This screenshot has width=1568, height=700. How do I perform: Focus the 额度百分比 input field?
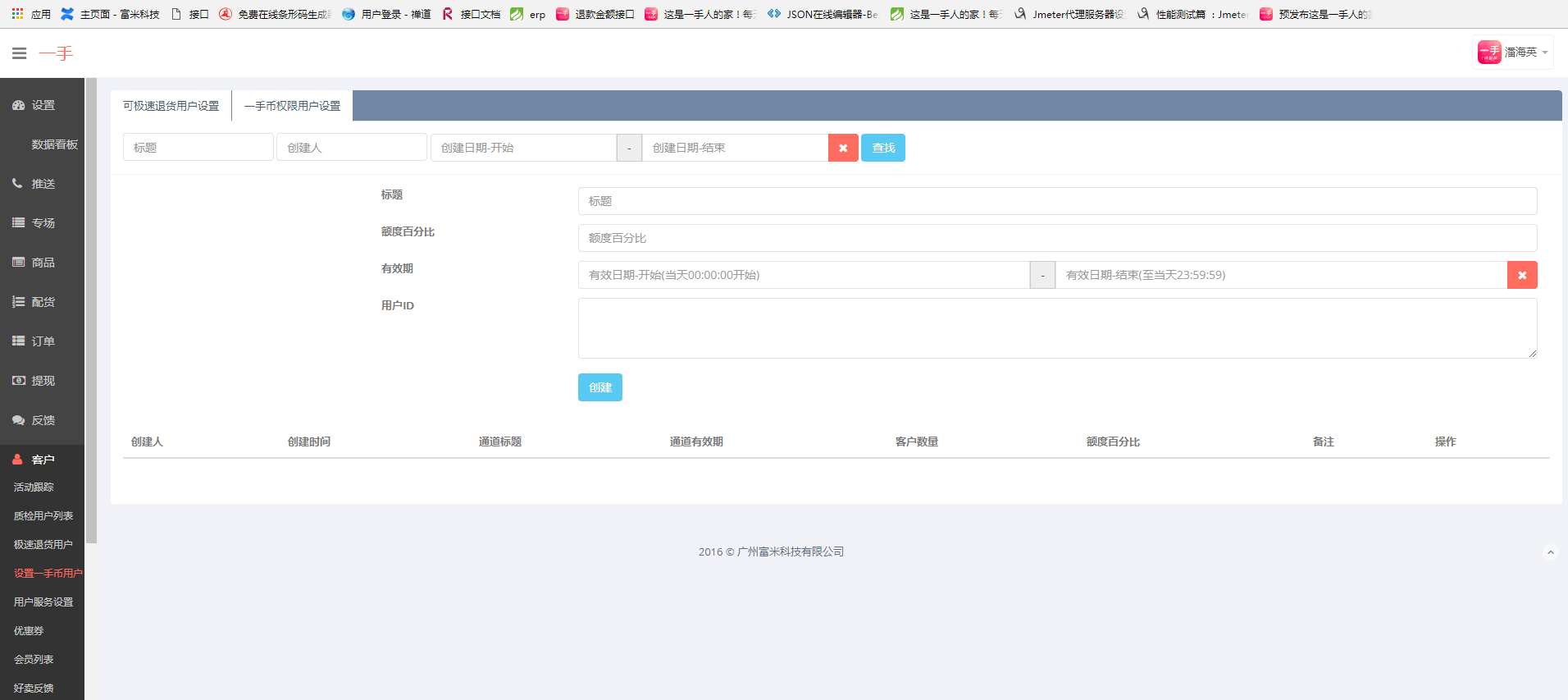point(1058,238)
